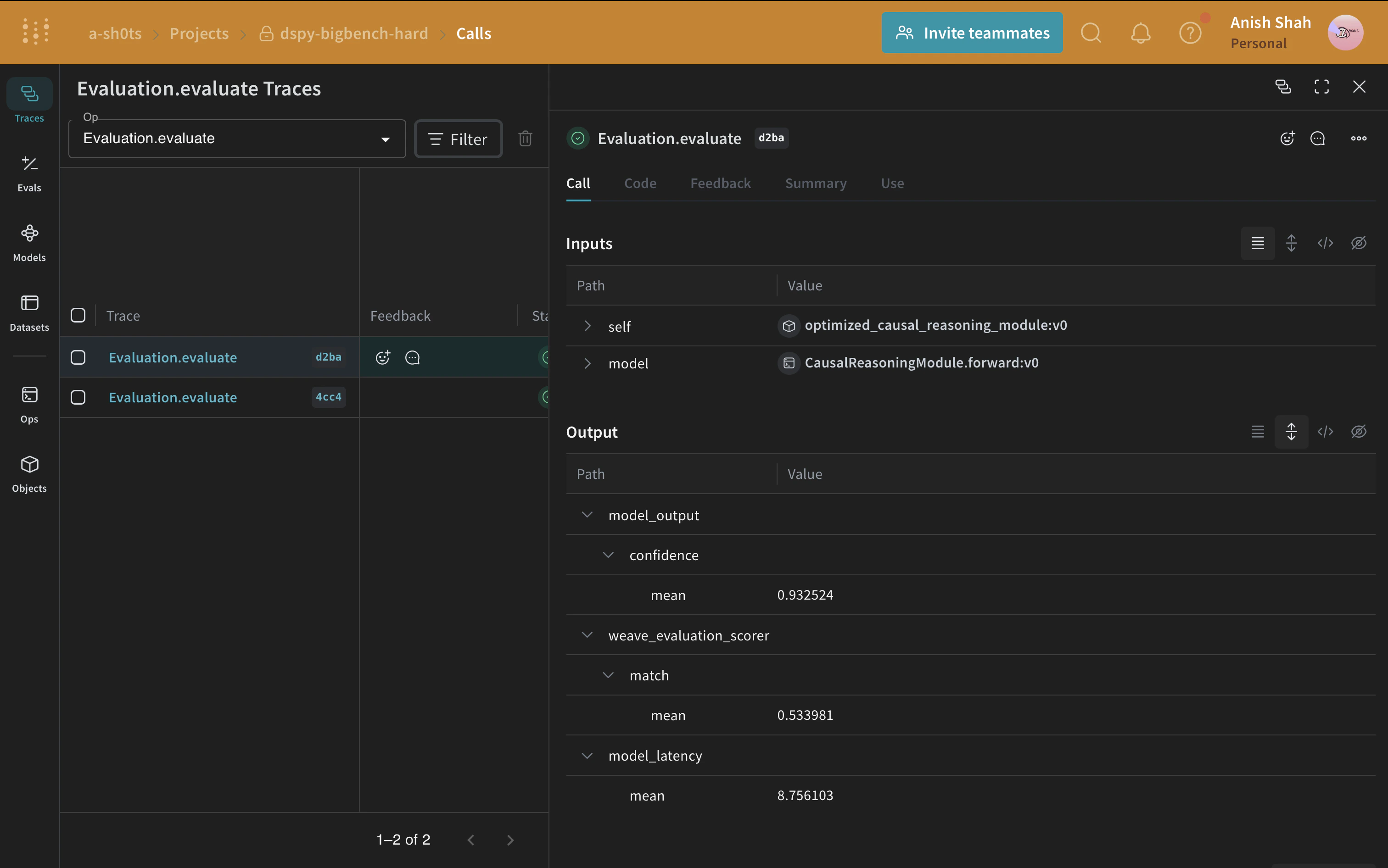This screenshot has width=1388, height=868.
Task: Check the d2ba trace row checkbox
Action: tap(78, 358)
